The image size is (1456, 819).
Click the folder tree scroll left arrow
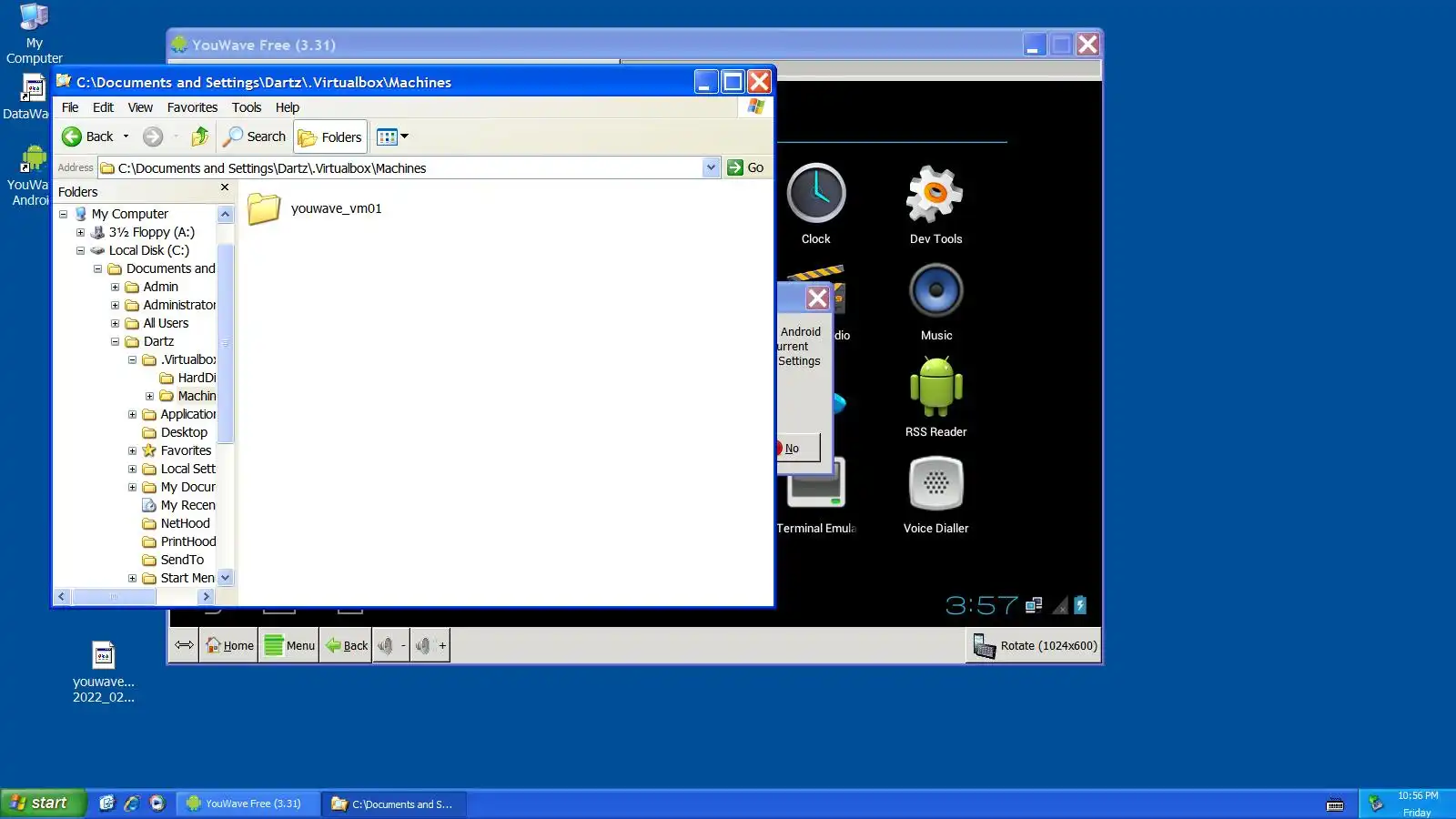(x=62, y=597)
